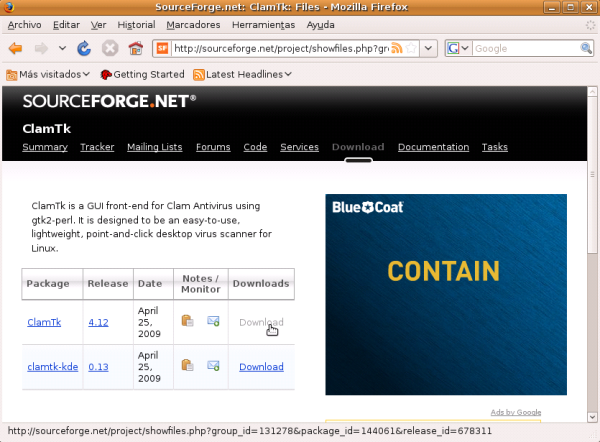Open the back/forward history dropdown arrow
Image resolution: width=600 pixels, height=442 pixels.
(62, 48)
